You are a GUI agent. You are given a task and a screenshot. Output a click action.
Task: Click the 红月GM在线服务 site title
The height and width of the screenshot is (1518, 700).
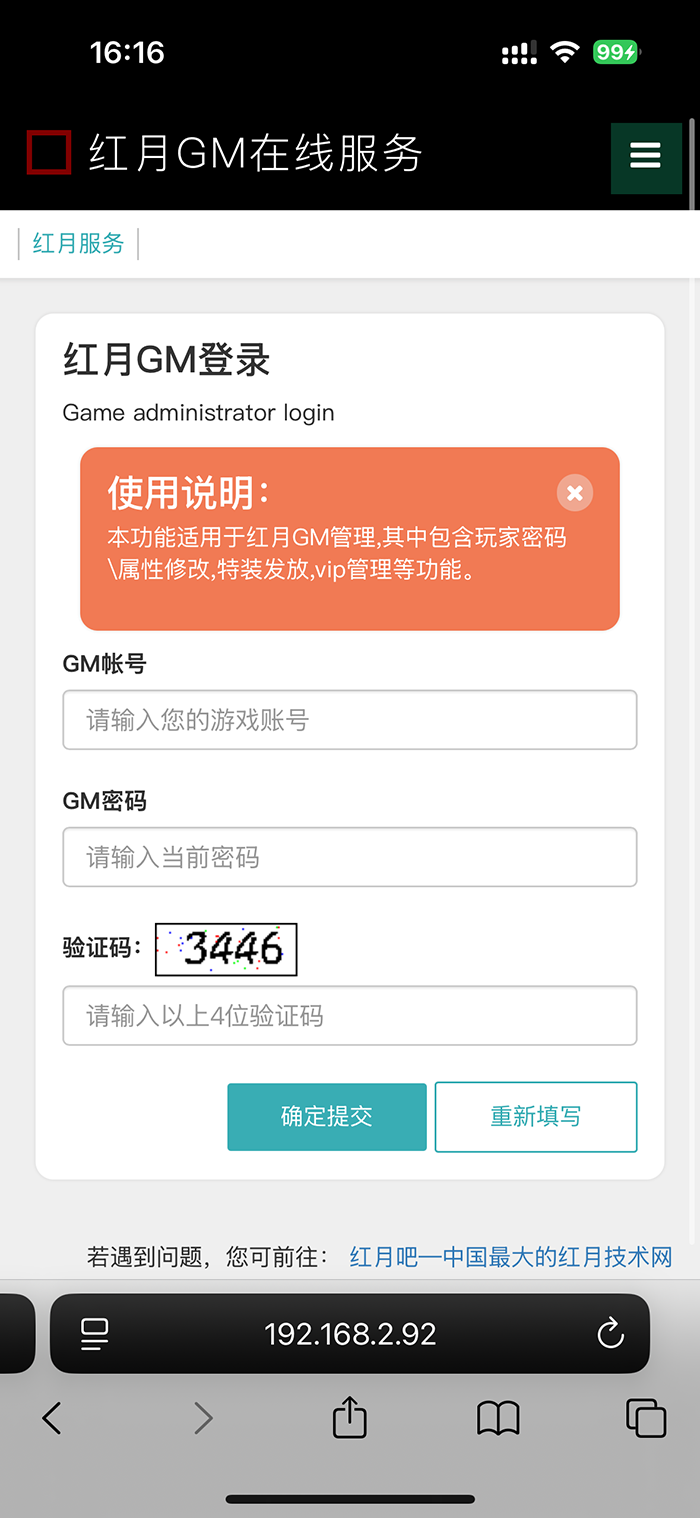255,154
